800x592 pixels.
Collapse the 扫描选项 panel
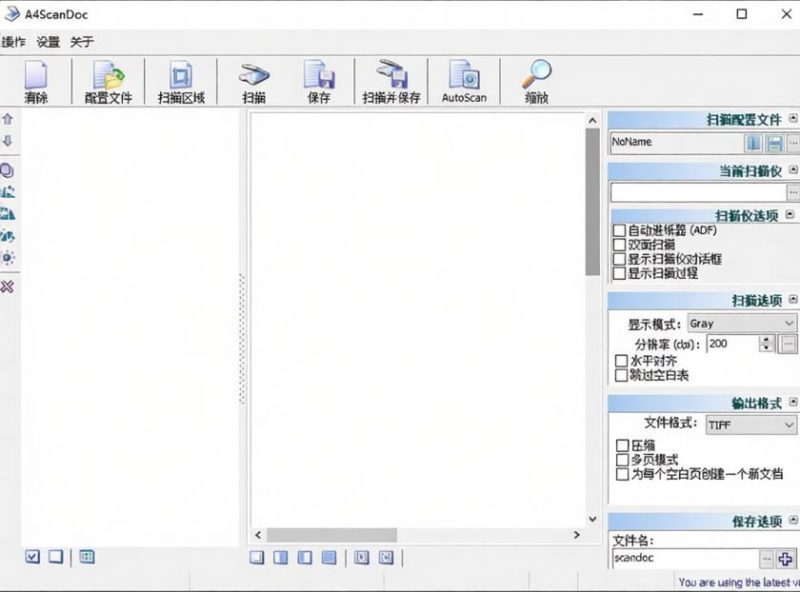793,299
